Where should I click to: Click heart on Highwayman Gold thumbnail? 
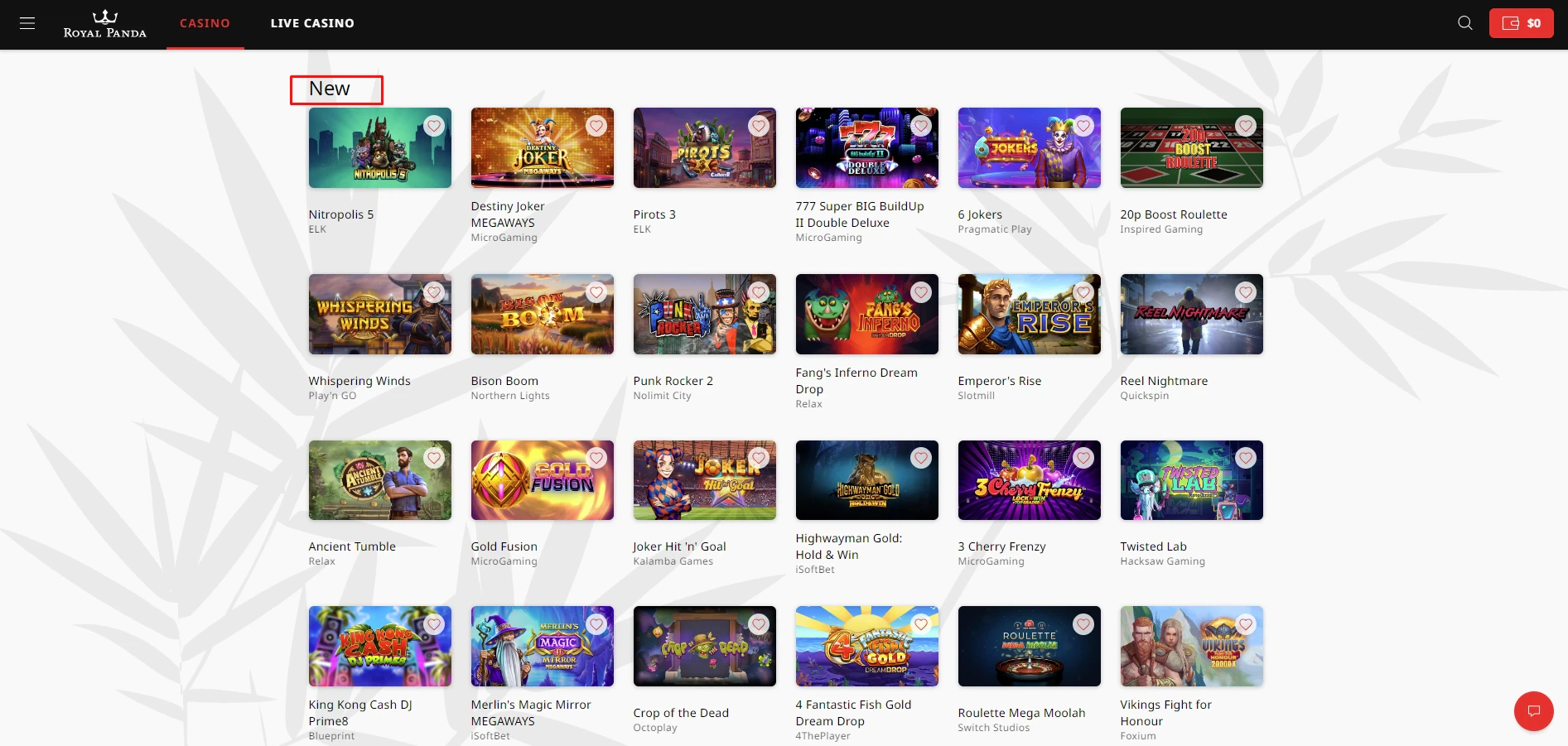[x=921, y=458]
